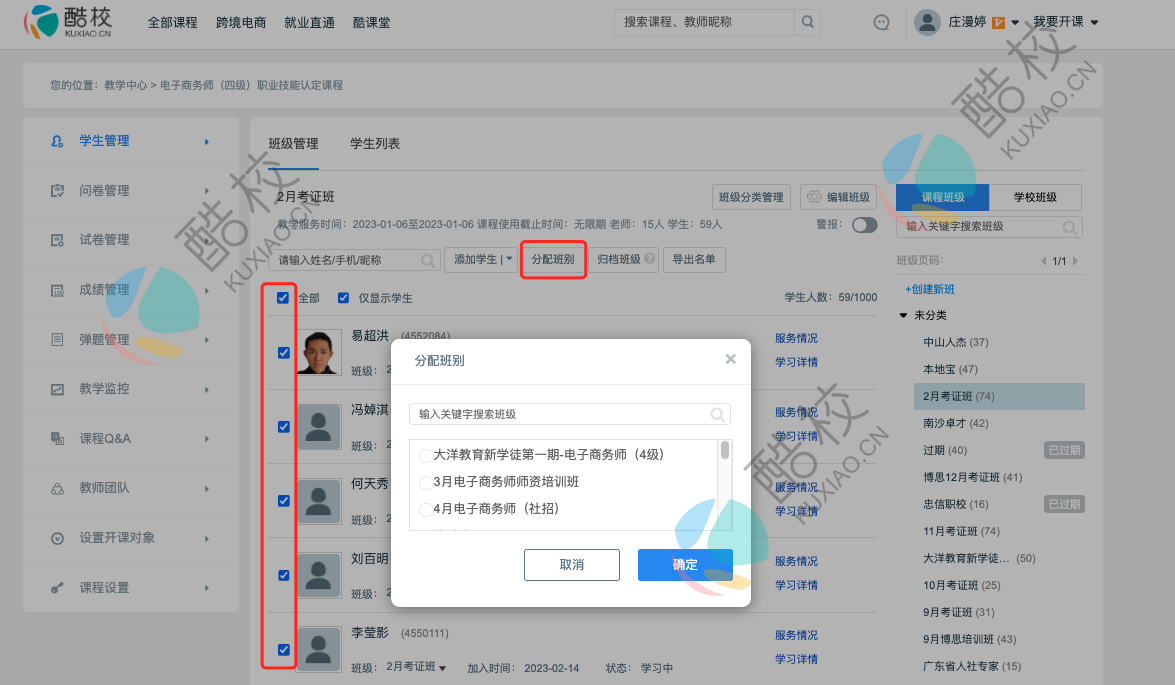The width and height of the screenshot is (1175, 685).
Task: Go to next class page arrow
Action: tap(1075, 261)
